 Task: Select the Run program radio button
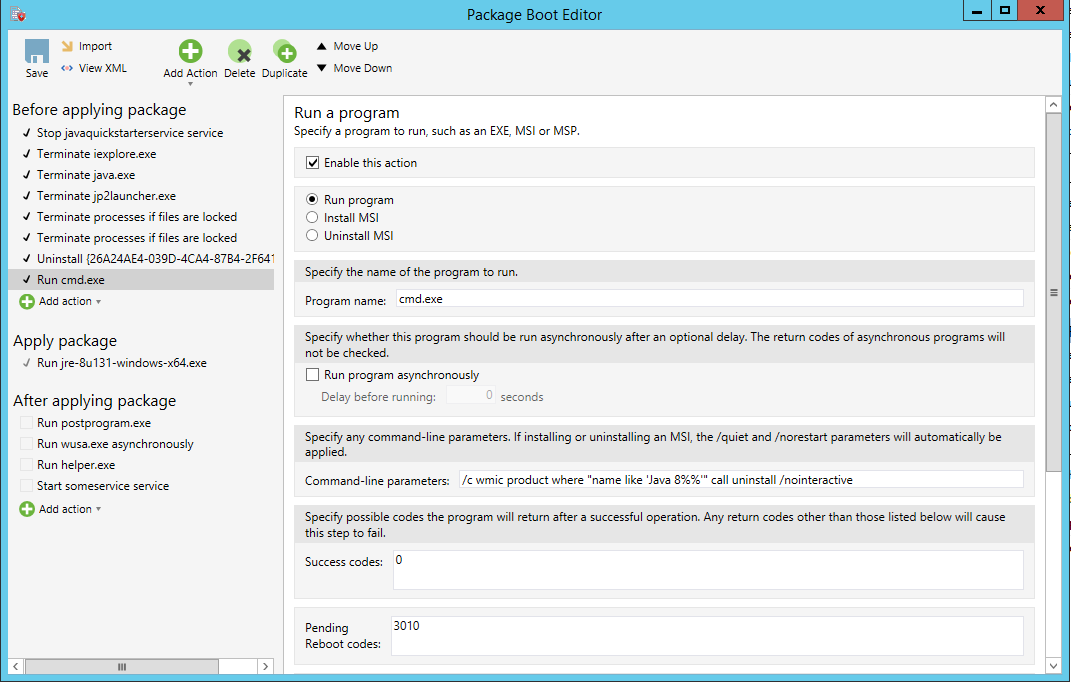[x=312, y=200]
